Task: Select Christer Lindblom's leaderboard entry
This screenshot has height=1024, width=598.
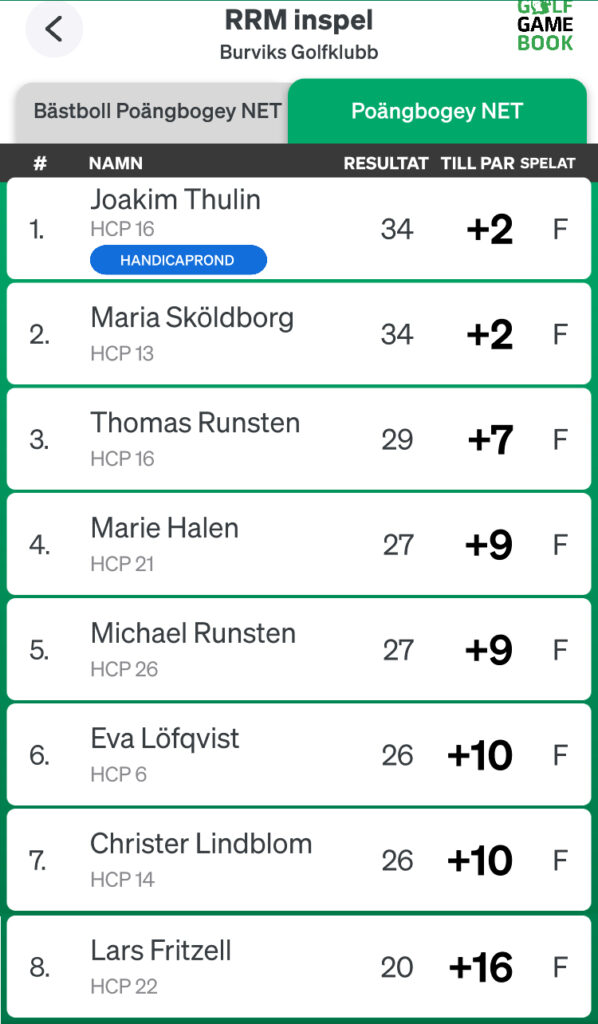Action: point(299,859)
